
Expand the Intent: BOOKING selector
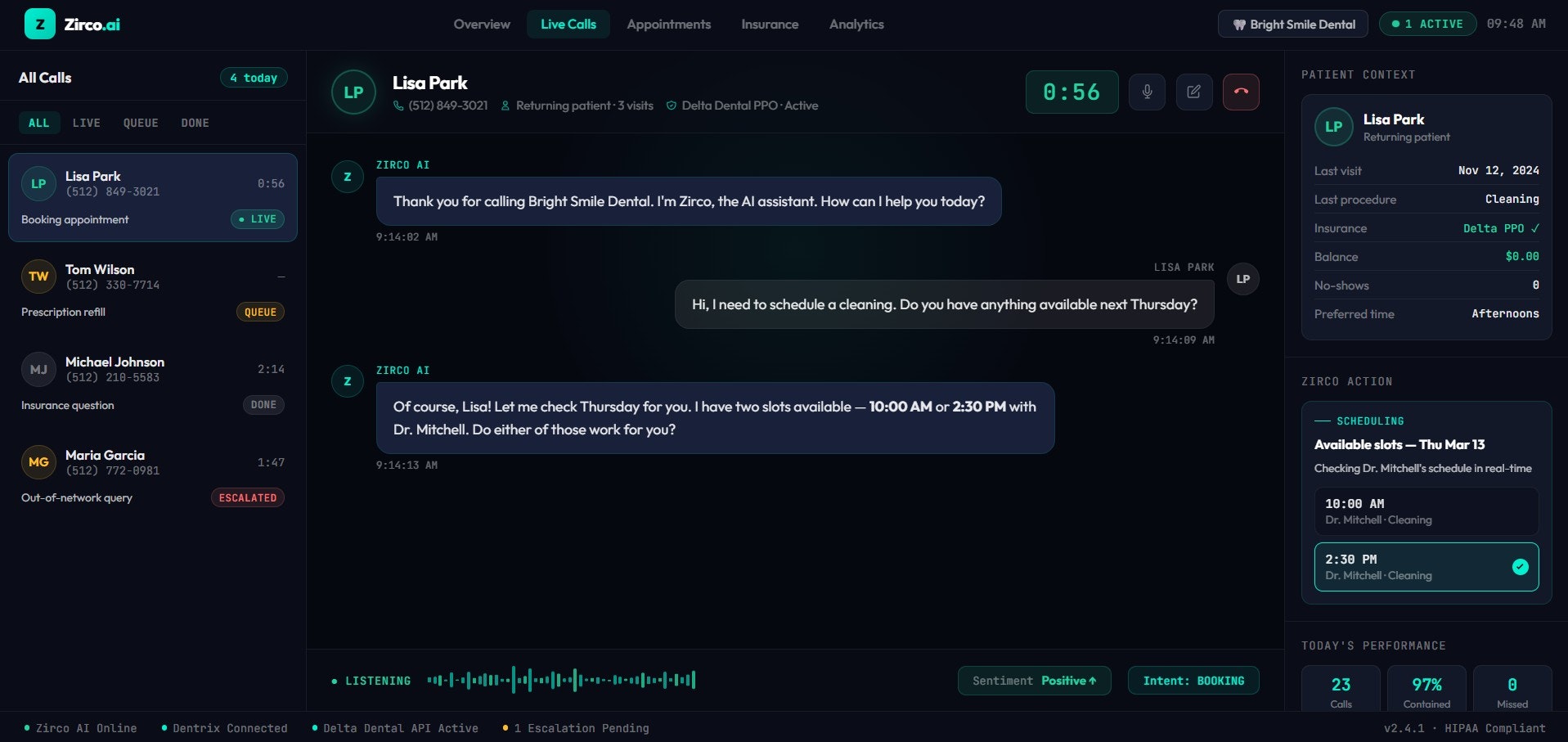(1193, 680)
